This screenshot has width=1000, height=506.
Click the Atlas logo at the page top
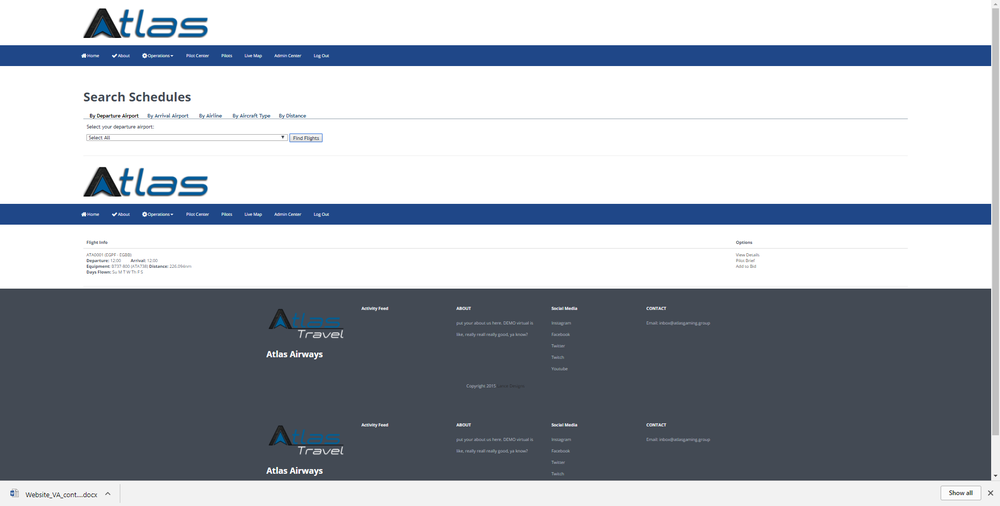point(146,23)
